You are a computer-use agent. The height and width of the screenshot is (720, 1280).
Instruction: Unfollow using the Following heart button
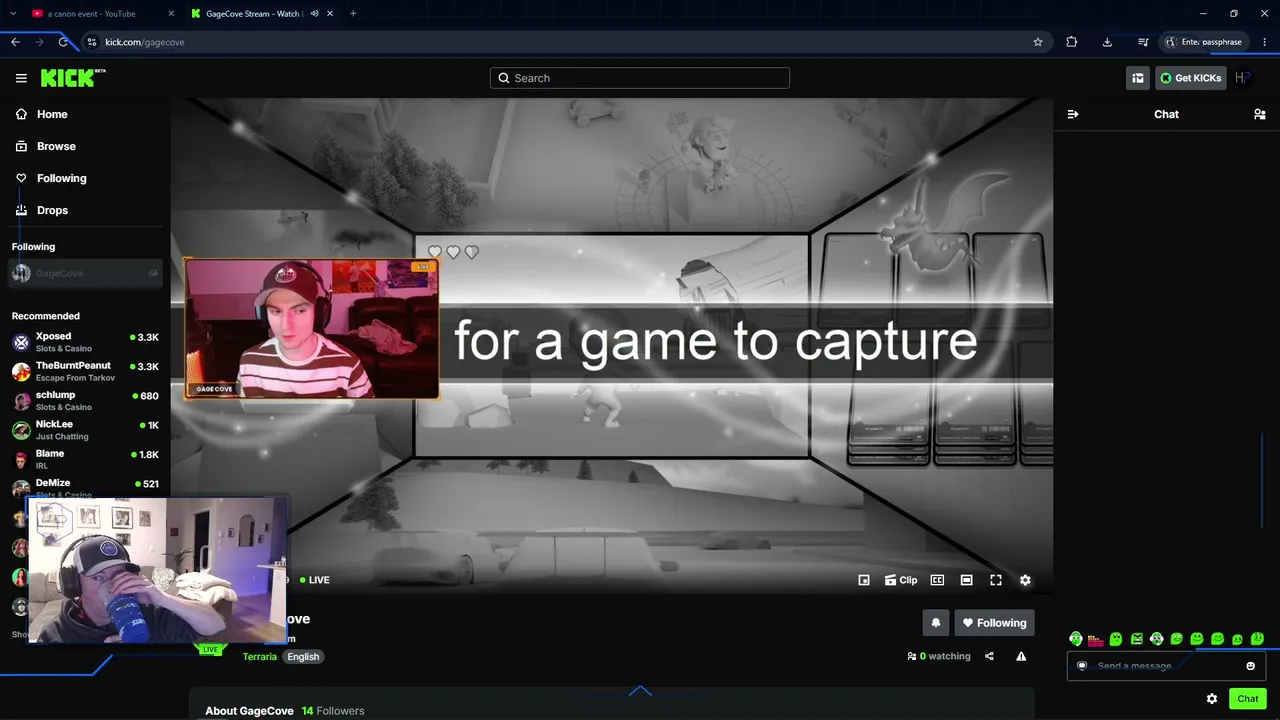click(994, 622)
